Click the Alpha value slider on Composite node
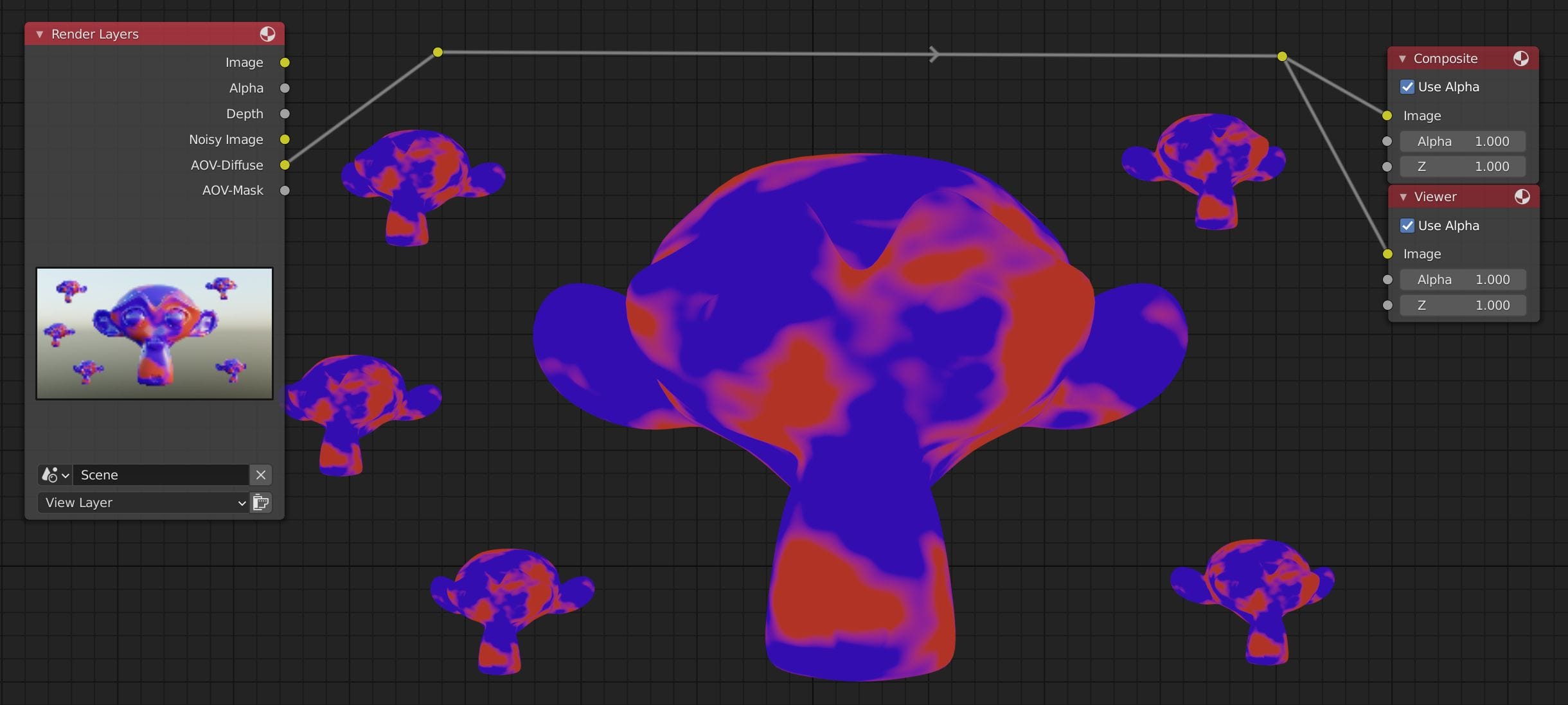Viewport: 1568px width, 705px height. pyautogui.click(x=1461, y=141)
